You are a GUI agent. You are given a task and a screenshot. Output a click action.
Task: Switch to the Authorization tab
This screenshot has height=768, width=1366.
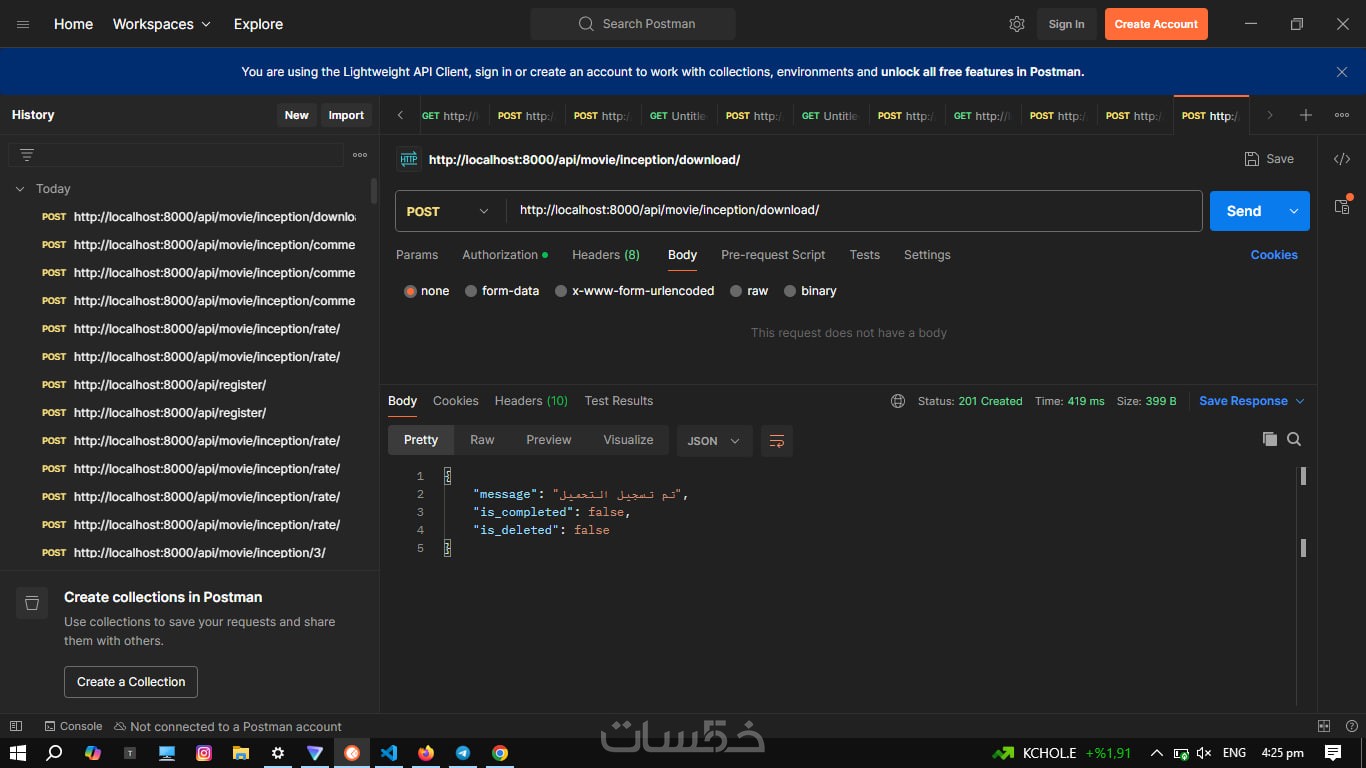pyautogui.click(x=505, y=255)
